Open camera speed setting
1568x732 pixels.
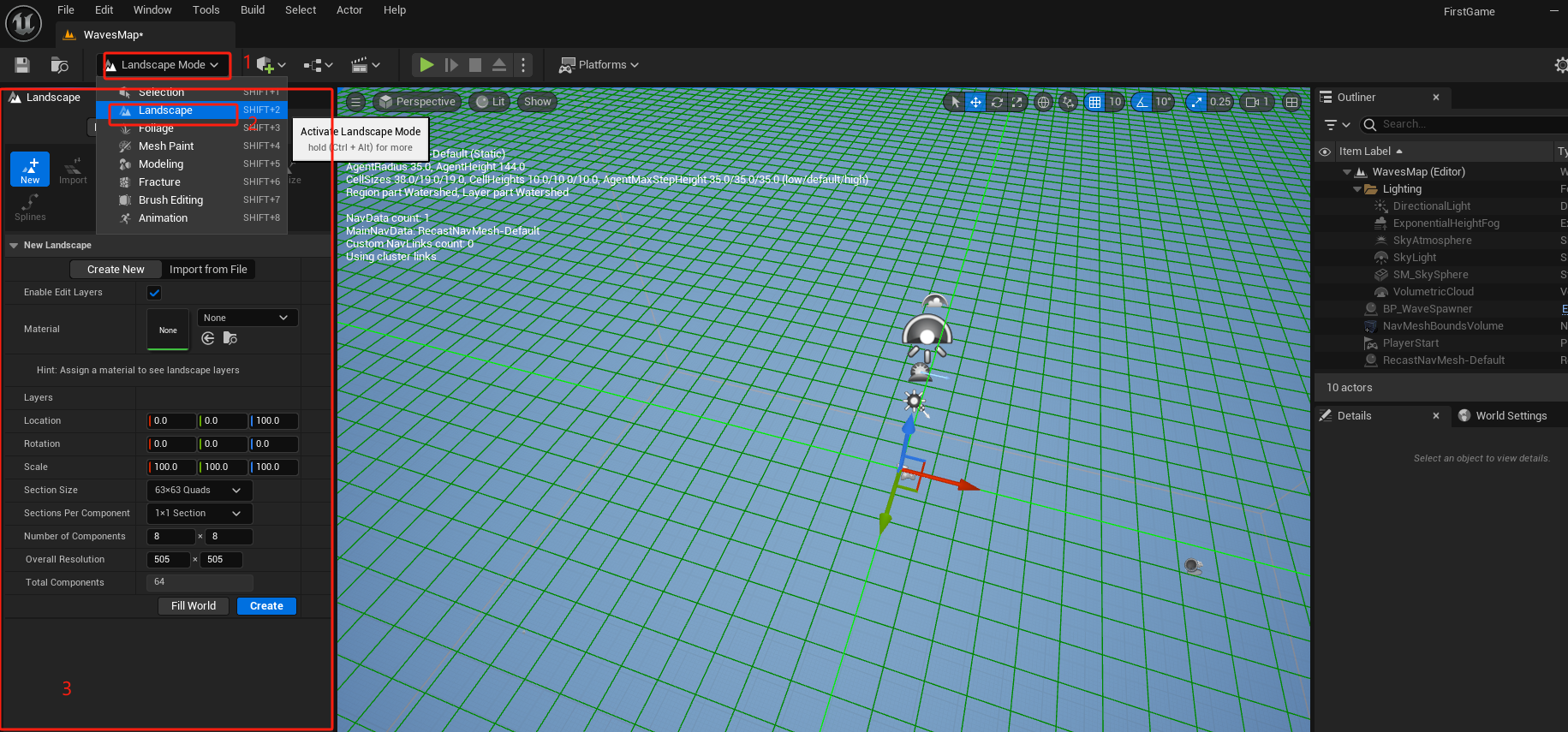pyautogui.click(x=1258, y=102)
